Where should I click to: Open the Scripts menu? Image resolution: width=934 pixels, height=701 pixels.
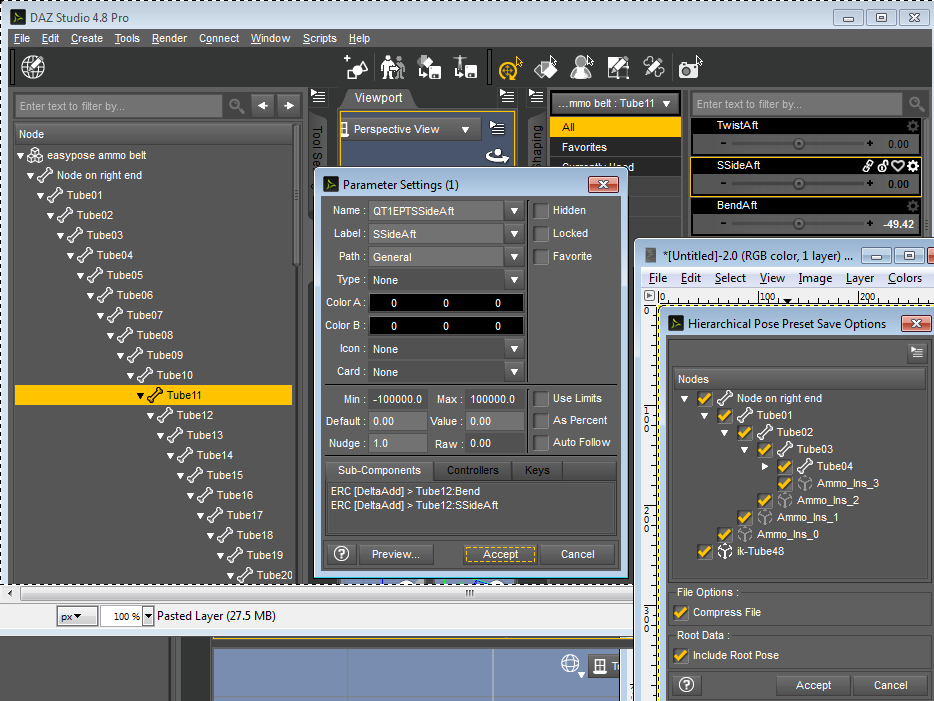click(319, 38)
